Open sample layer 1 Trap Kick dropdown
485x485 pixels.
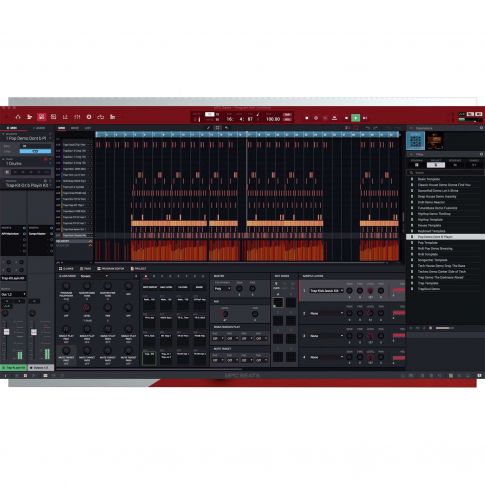[x=326, y=291]
